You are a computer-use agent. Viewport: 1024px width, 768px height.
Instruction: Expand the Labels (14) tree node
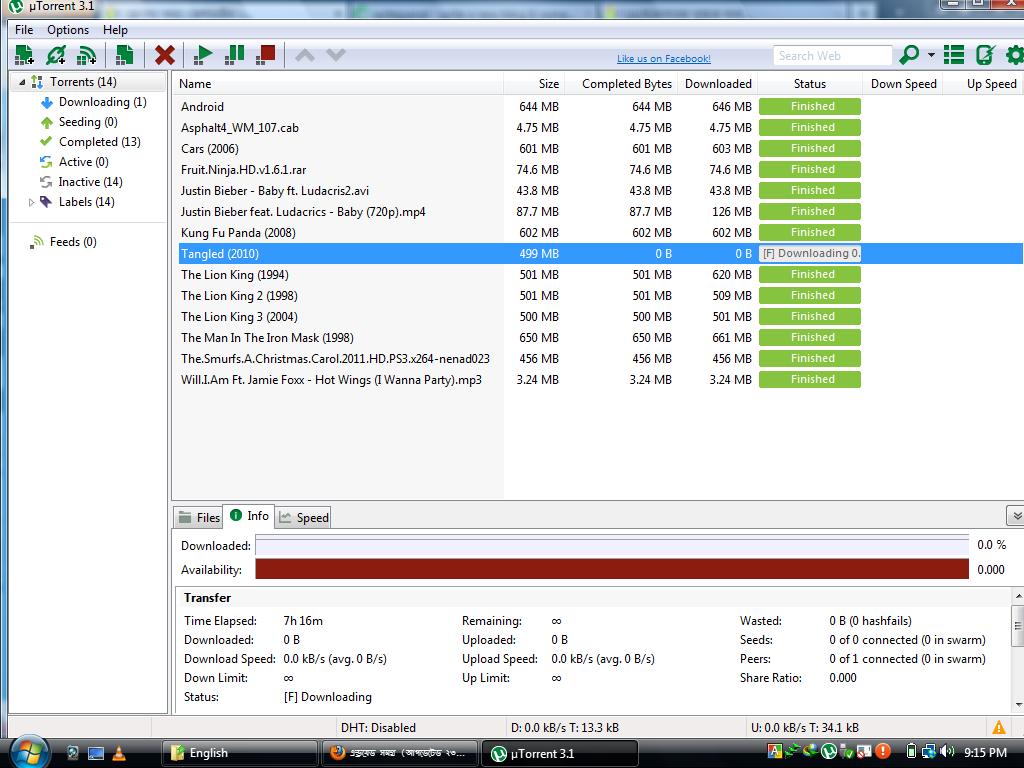(x=31, y=202)
